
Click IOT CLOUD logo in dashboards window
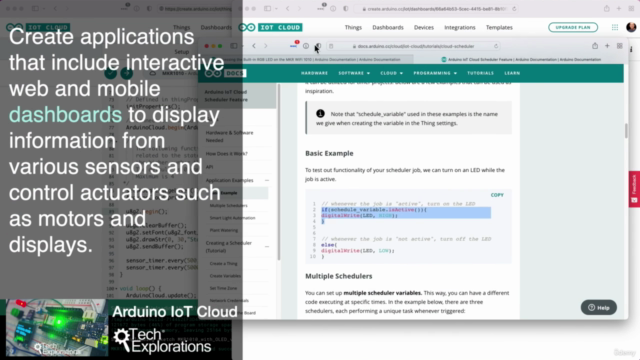(270, 27)
